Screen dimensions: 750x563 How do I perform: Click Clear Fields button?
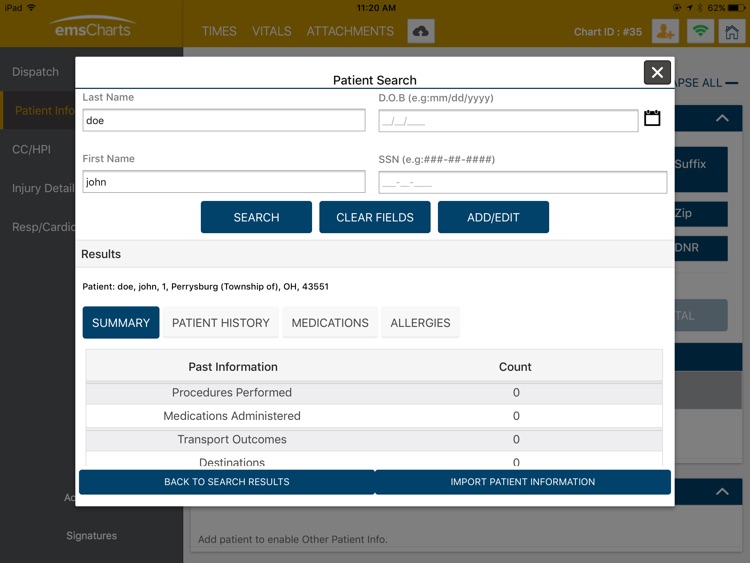click(375, 217)
